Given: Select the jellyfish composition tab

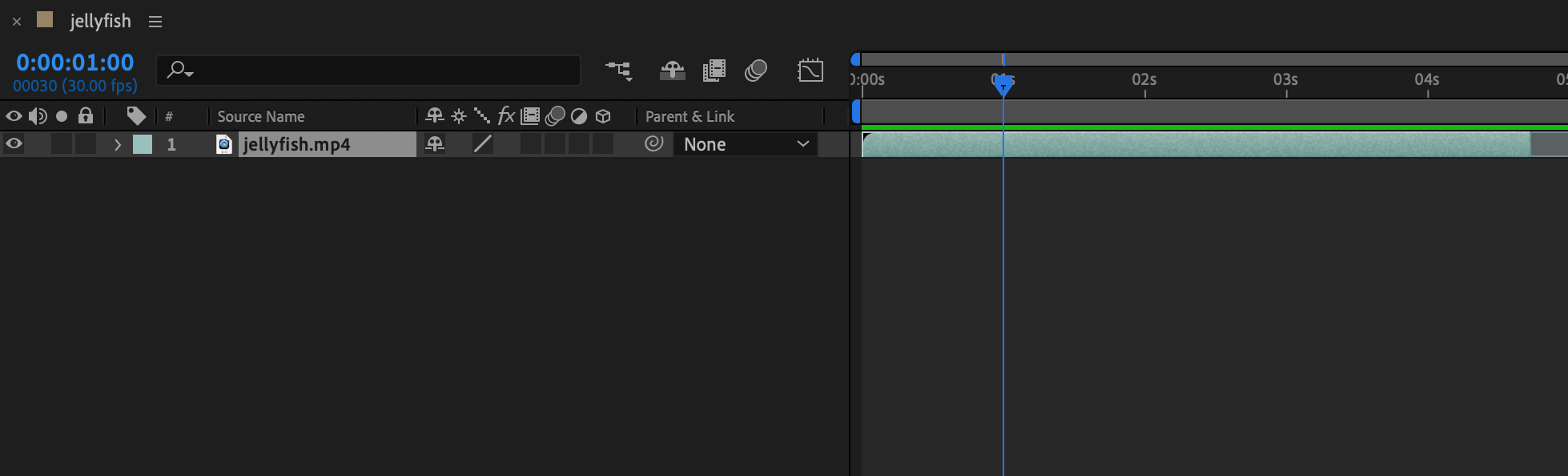Looking at the screenshot, I should point(100,22).
